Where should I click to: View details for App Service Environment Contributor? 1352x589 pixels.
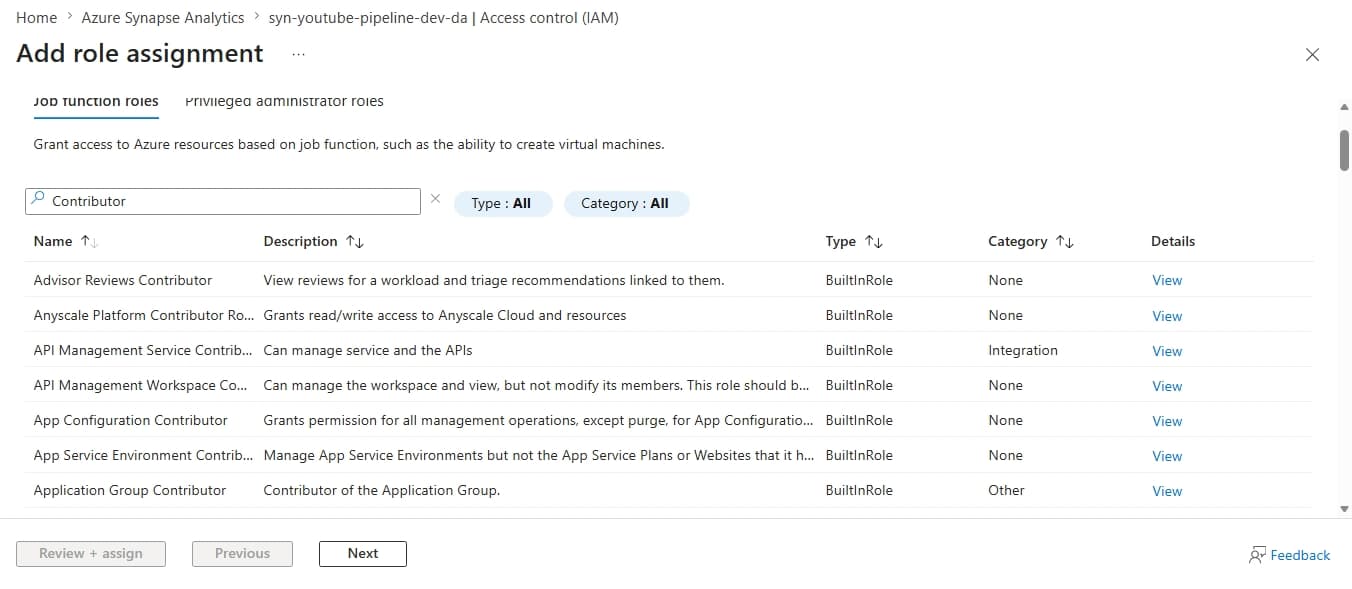point(1167,456)
